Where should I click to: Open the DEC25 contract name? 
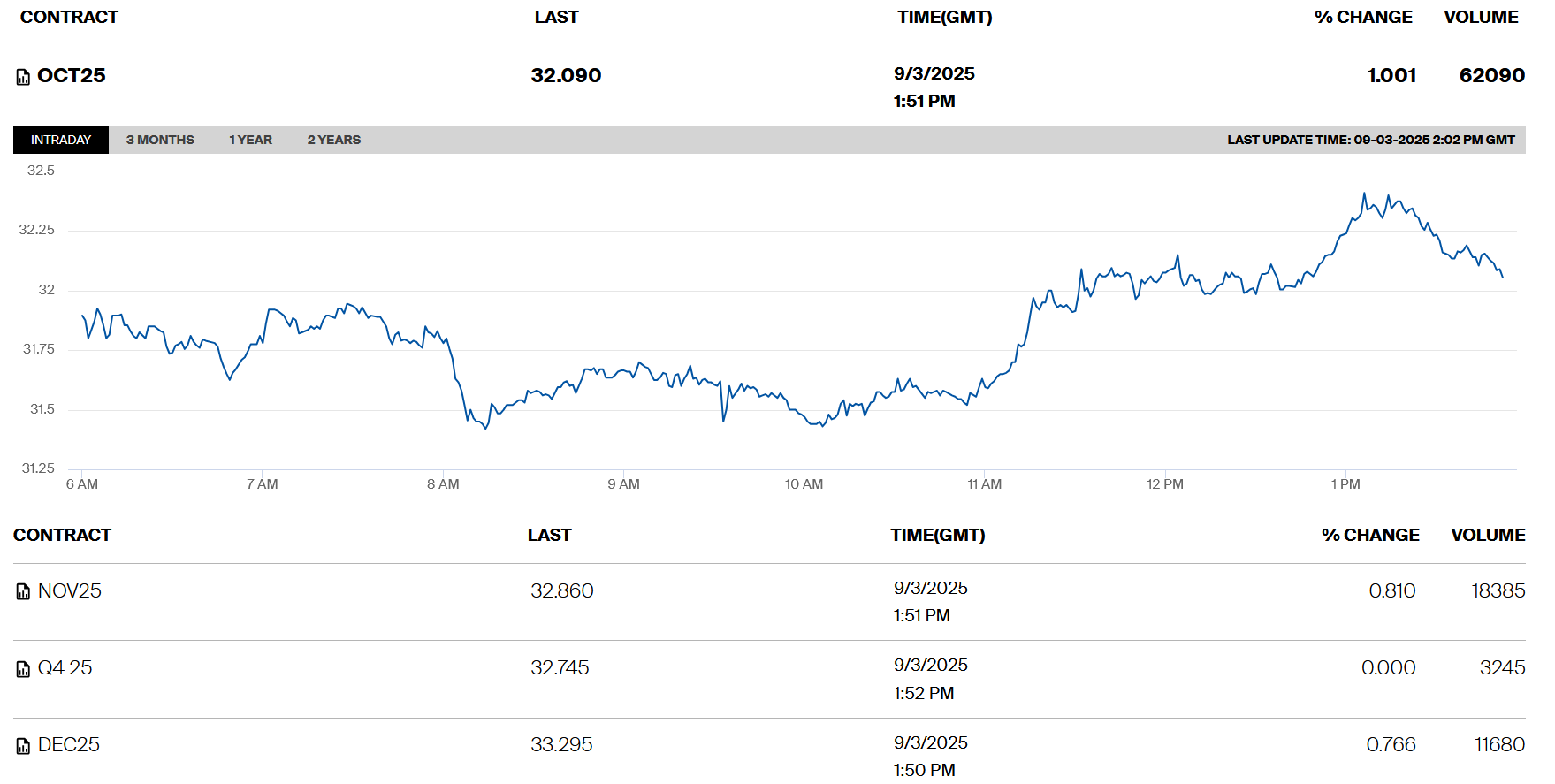(69, 745)
